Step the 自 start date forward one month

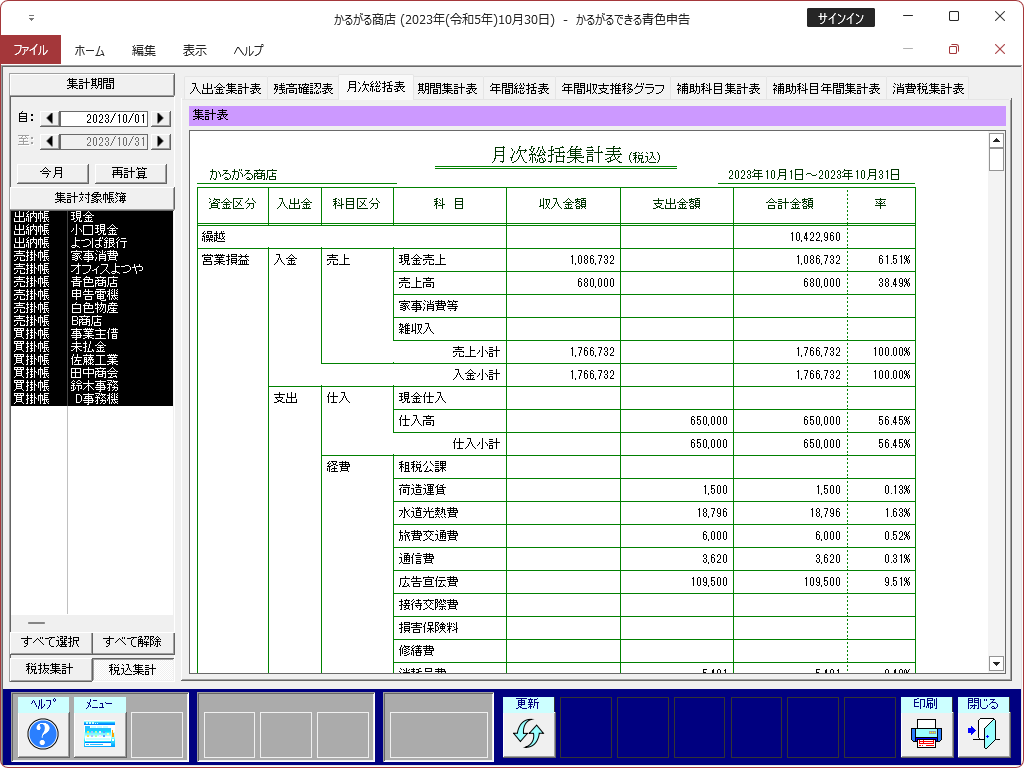[x=161, y=118]
